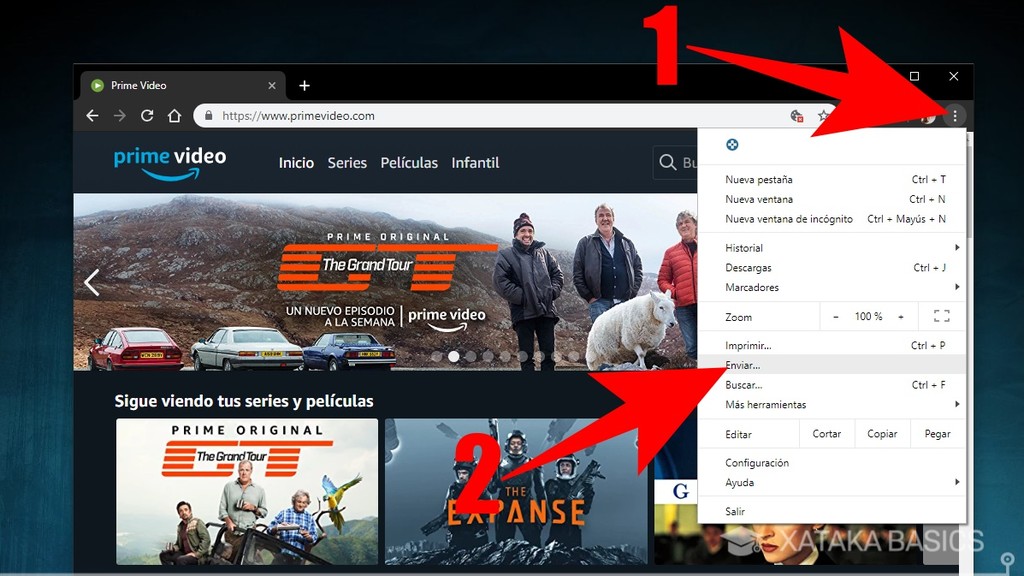Click the Copiar button in the menu

pos(882,433)
